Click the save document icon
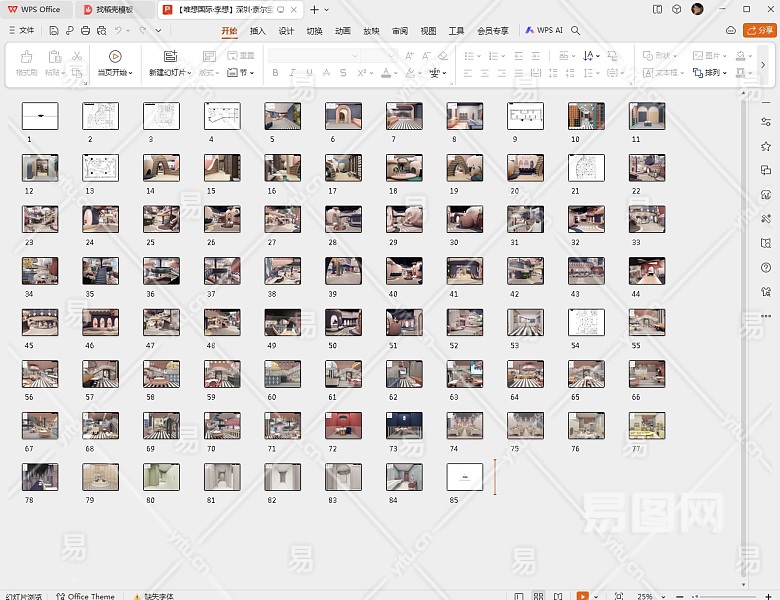 (53, 31)
